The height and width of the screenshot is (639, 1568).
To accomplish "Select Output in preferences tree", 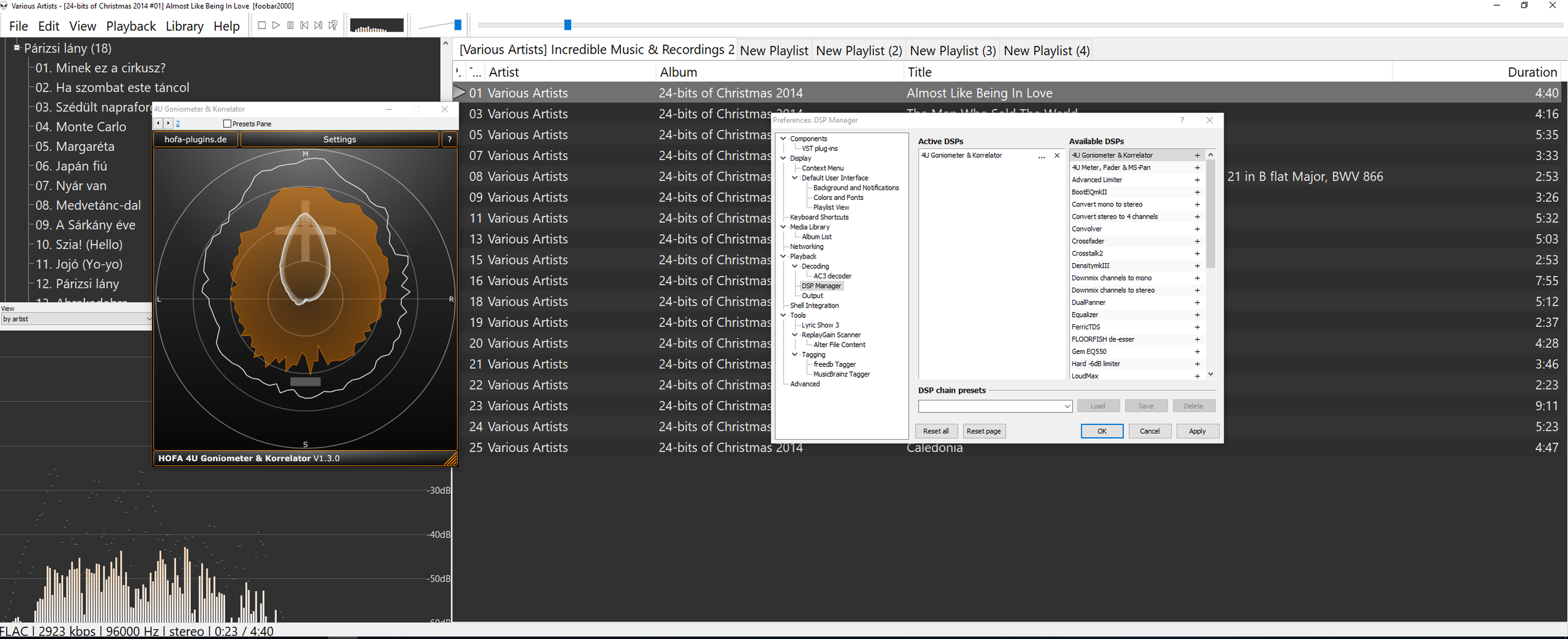I will pos(812,296).
